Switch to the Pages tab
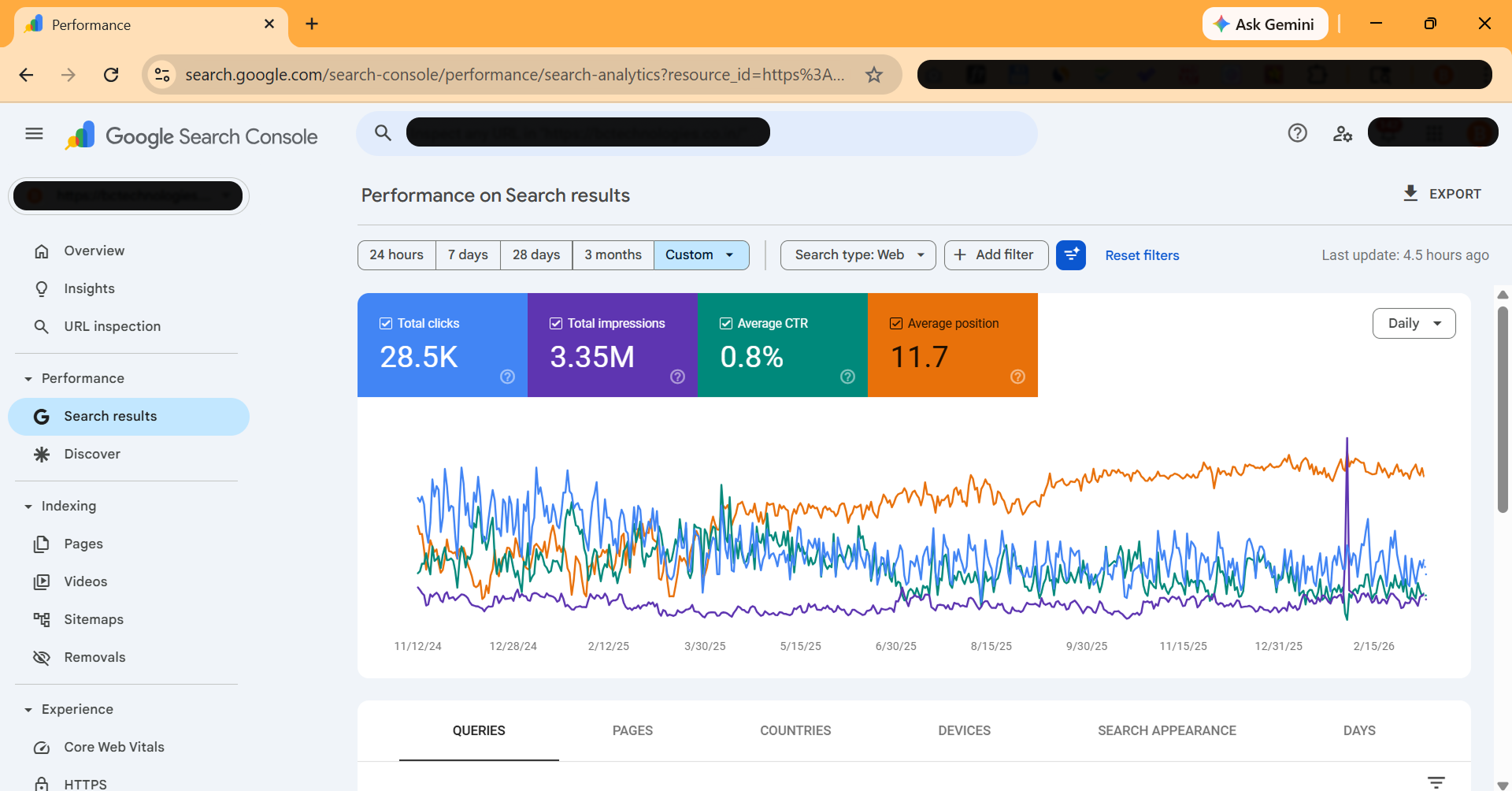1512x791 pixels. [632, 730]
